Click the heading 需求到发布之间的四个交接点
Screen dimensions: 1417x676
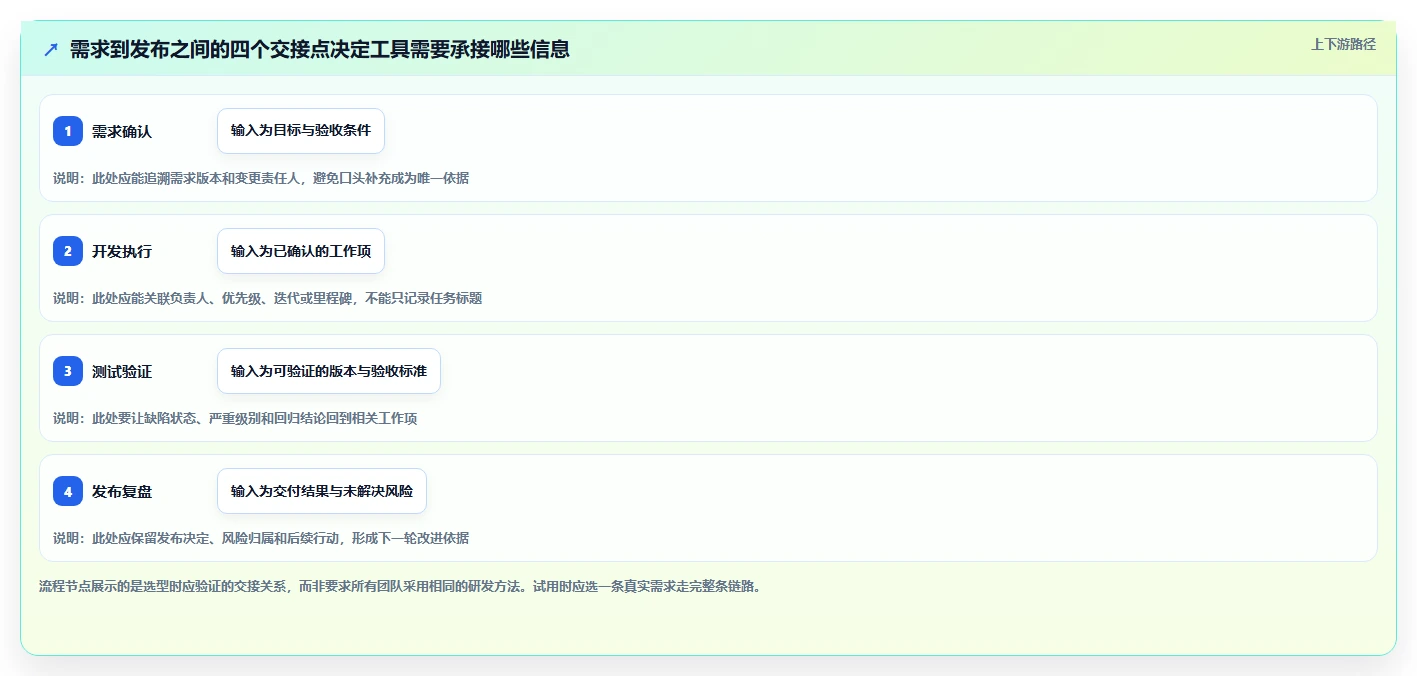click(320, 49)
